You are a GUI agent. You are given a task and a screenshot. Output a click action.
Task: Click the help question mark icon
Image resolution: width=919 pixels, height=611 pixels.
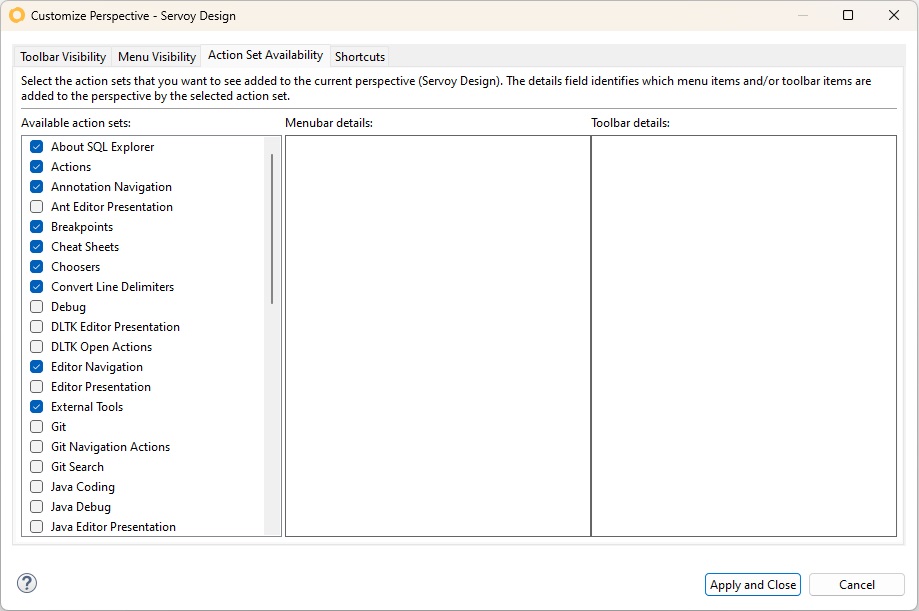pos(27,584)
